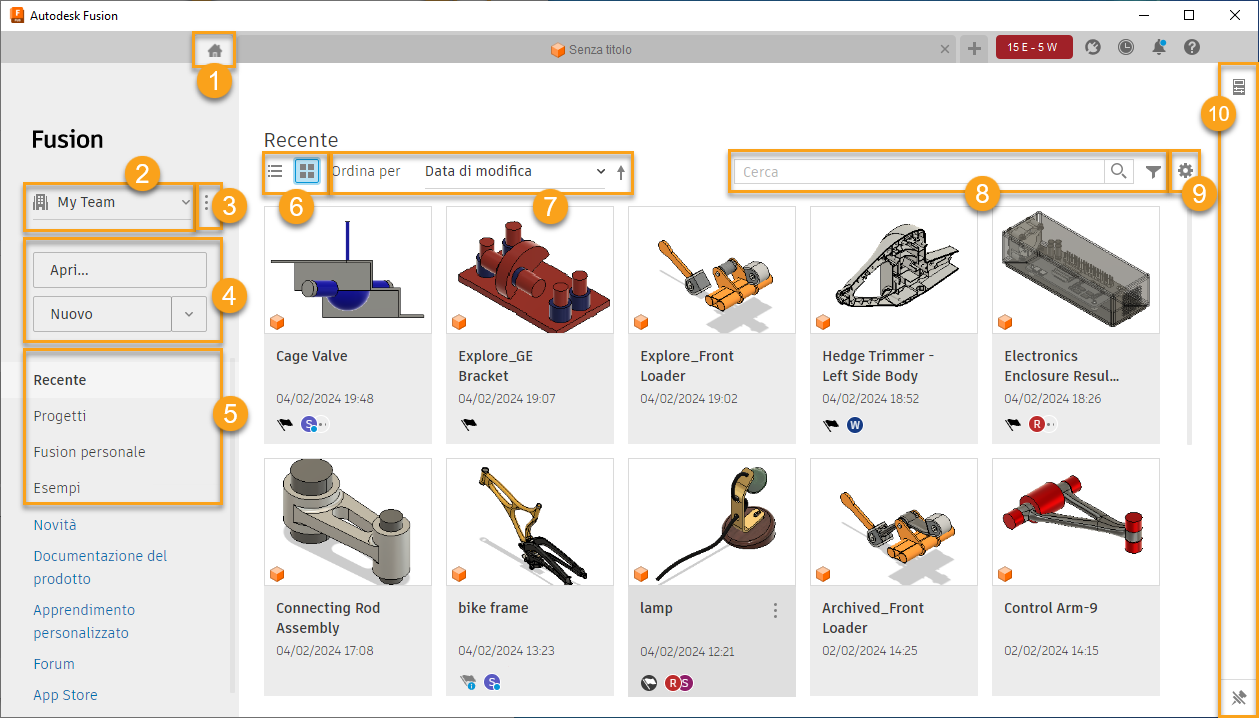Screen dimensions: 1259x718
Task: Open the Explore_Front Loader thumbnail
Action: click(712, 270)
